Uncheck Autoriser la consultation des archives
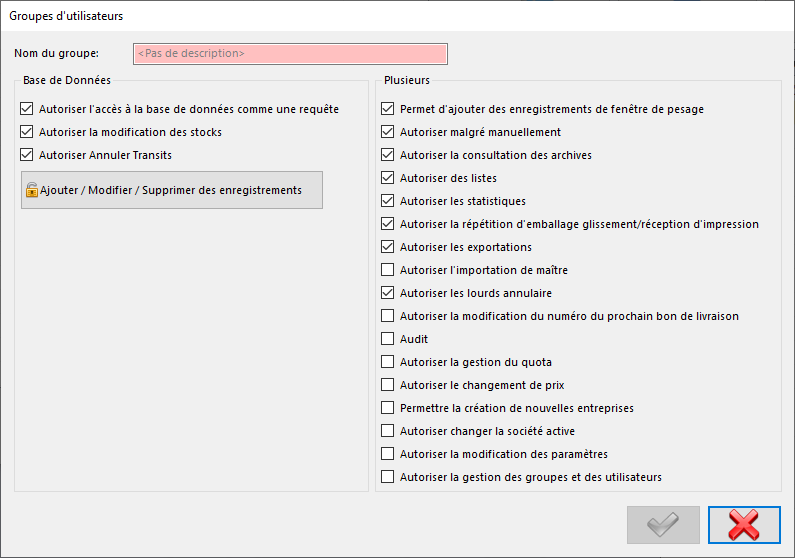Viewport: 795px width, 558px height. pyautogui.click(x=387, y=155)
